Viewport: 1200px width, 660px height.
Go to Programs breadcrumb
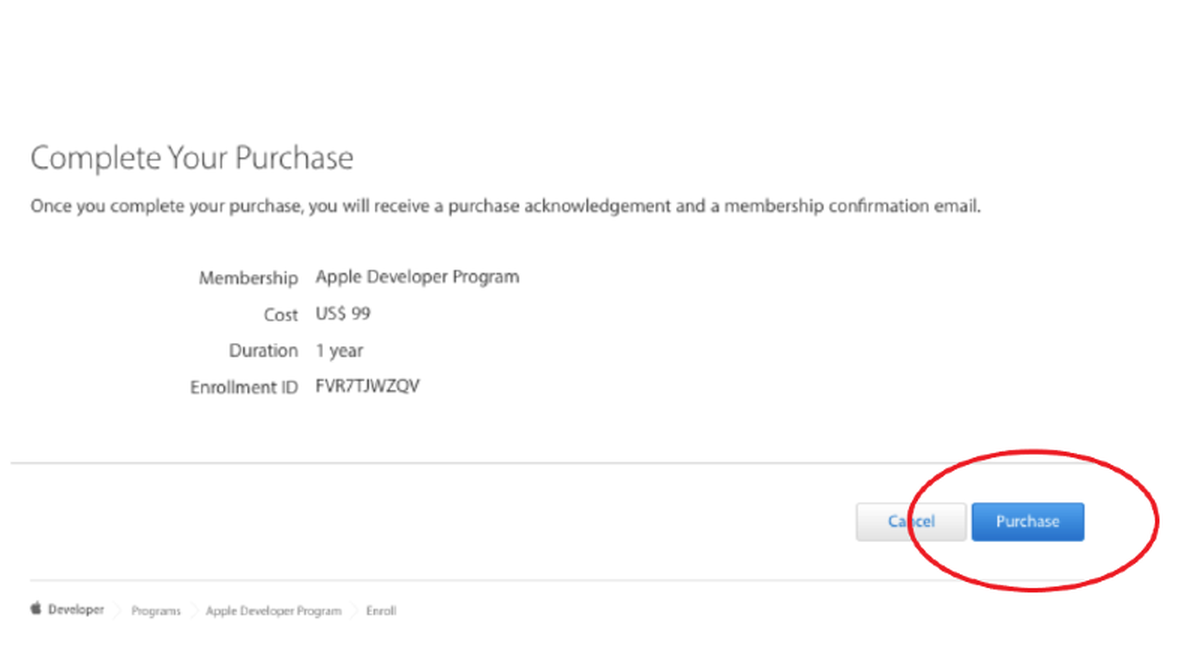[156, 611]
